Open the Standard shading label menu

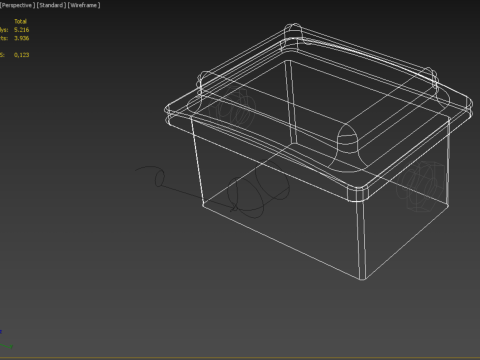52,5
